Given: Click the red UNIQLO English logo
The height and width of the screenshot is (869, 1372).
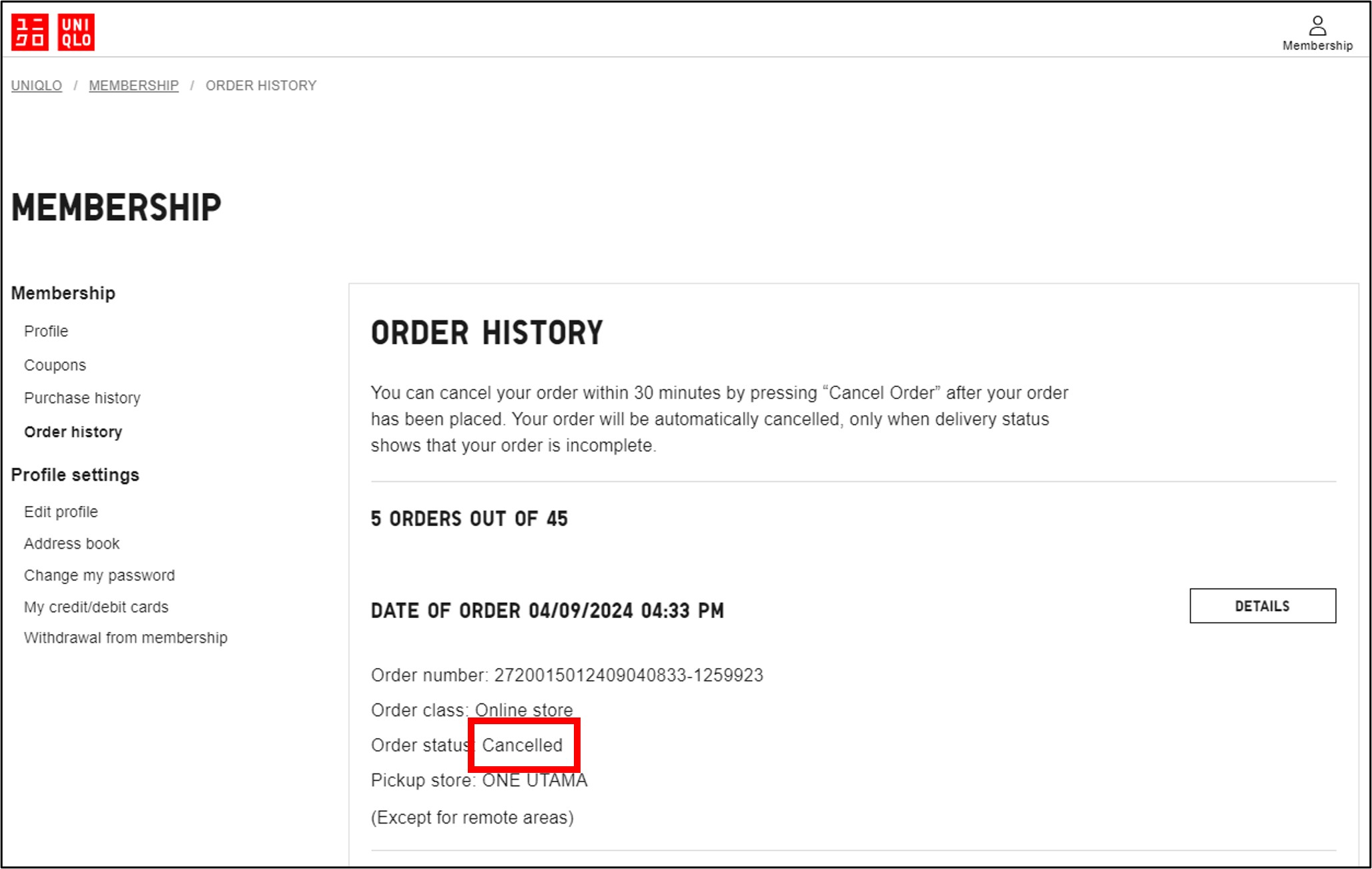Looking at the screenshot, I should (76, 32).
